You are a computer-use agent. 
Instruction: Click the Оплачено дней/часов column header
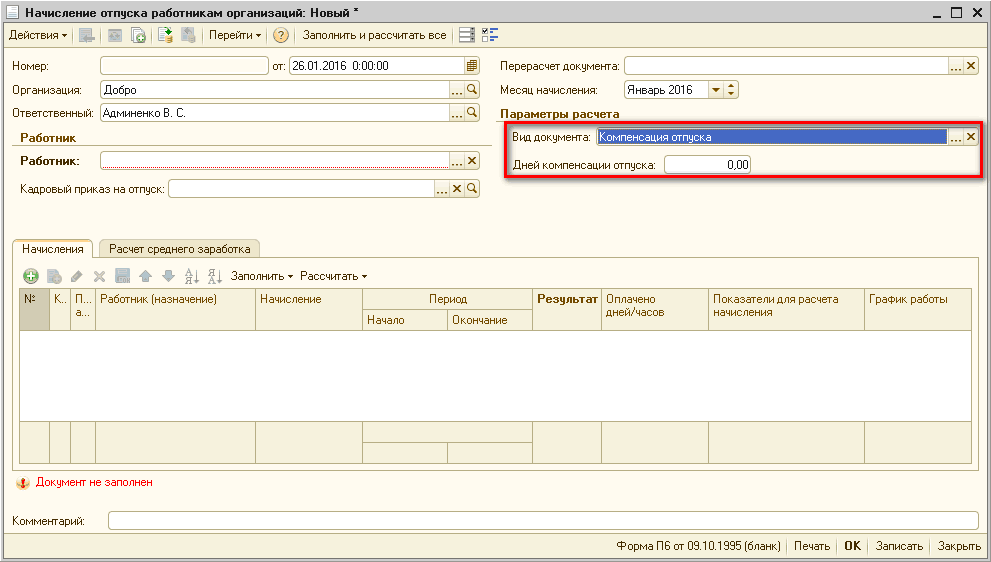tap(655, 310)
